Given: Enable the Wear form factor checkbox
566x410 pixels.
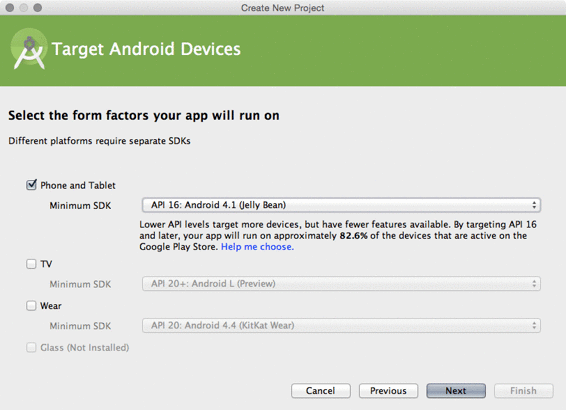Looking at the screenshot, I should (31, 306).
